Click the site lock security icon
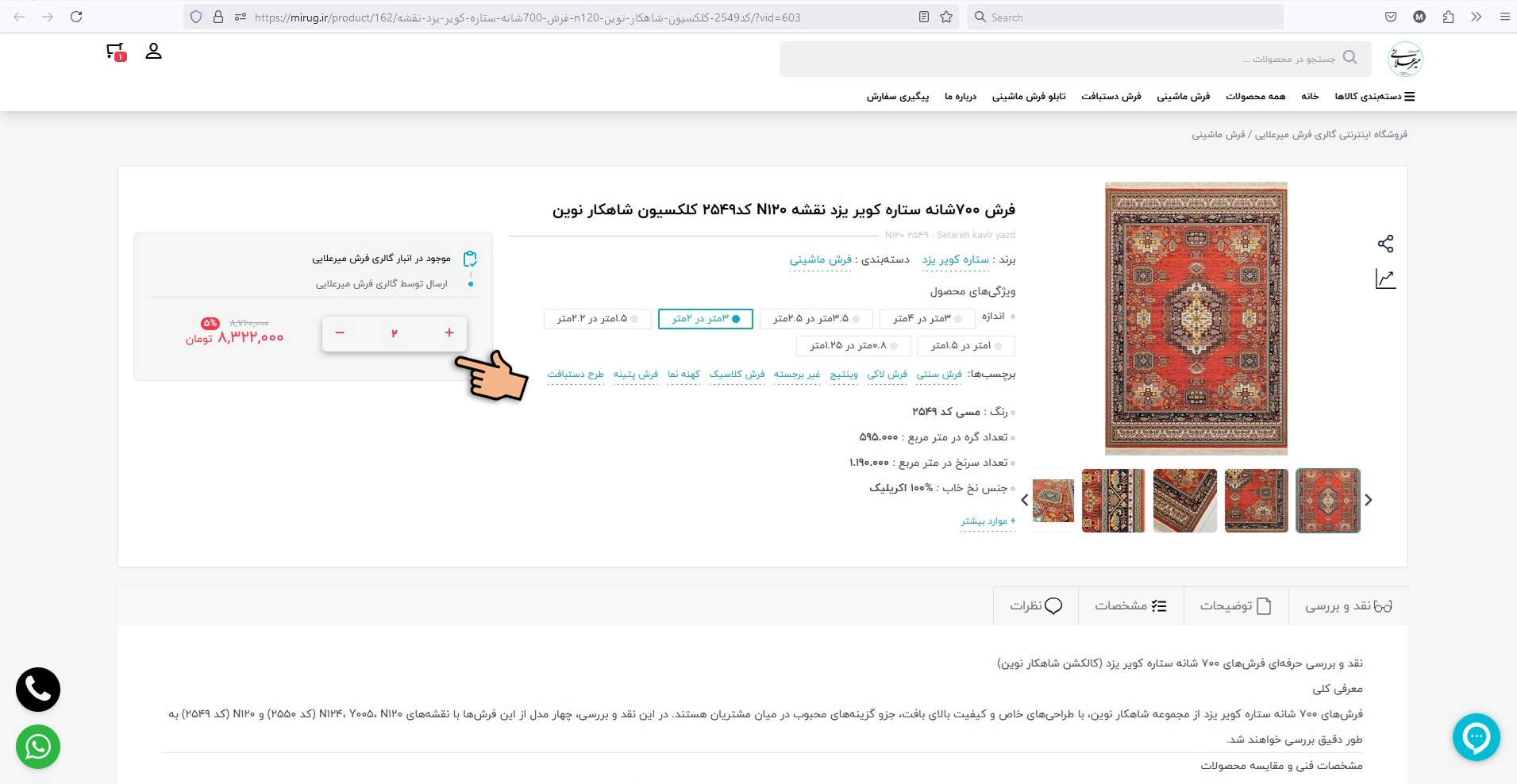1517x784 pixels. 218,17
